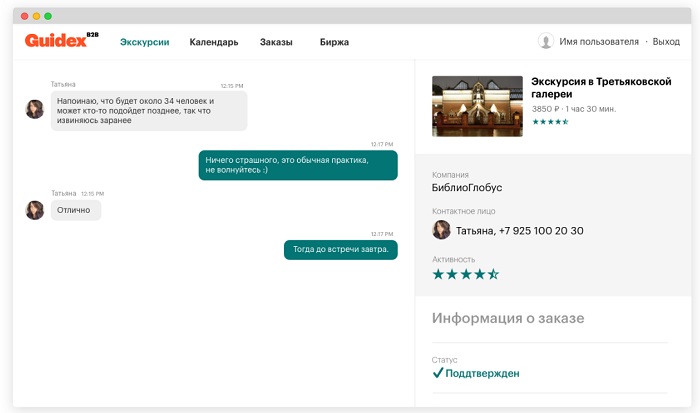
Task: Click the excursion rating stars under price
Action: coord(550,122)
